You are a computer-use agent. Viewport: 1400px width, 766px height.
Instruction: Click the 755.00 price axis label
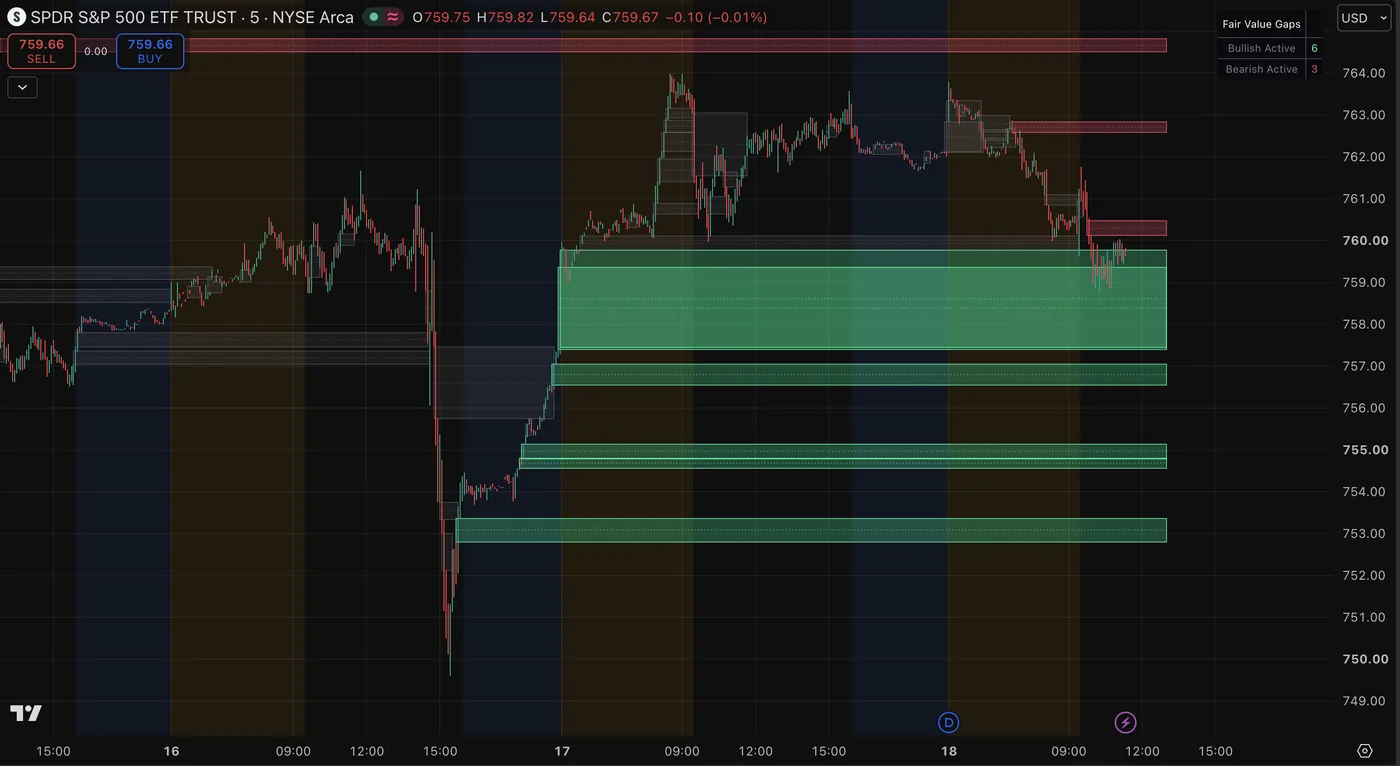(1364, 450)
